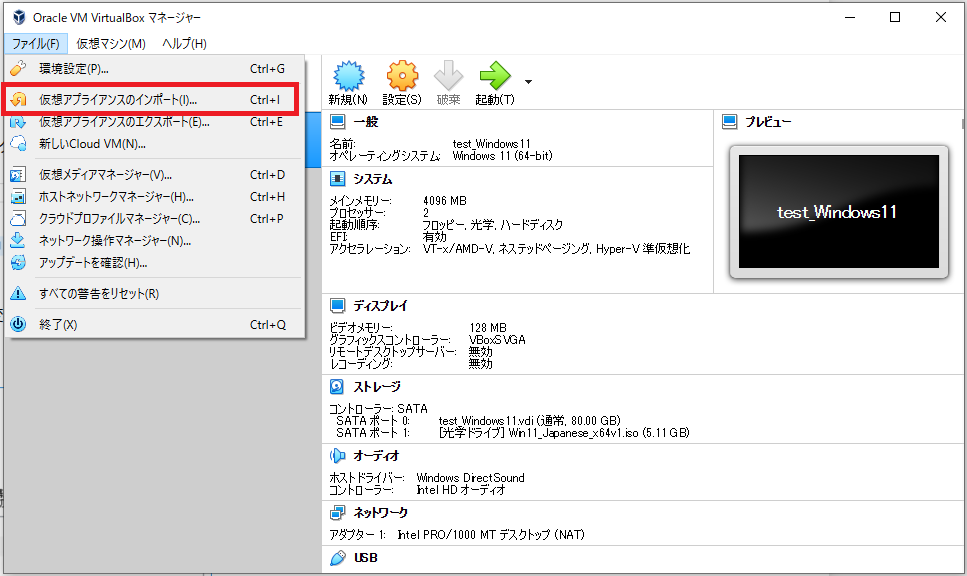This screenshot has width=967, height=576.
Task: Start VM with green arrow (起動)
Action: pyautogui.click(x=495, y=76)
